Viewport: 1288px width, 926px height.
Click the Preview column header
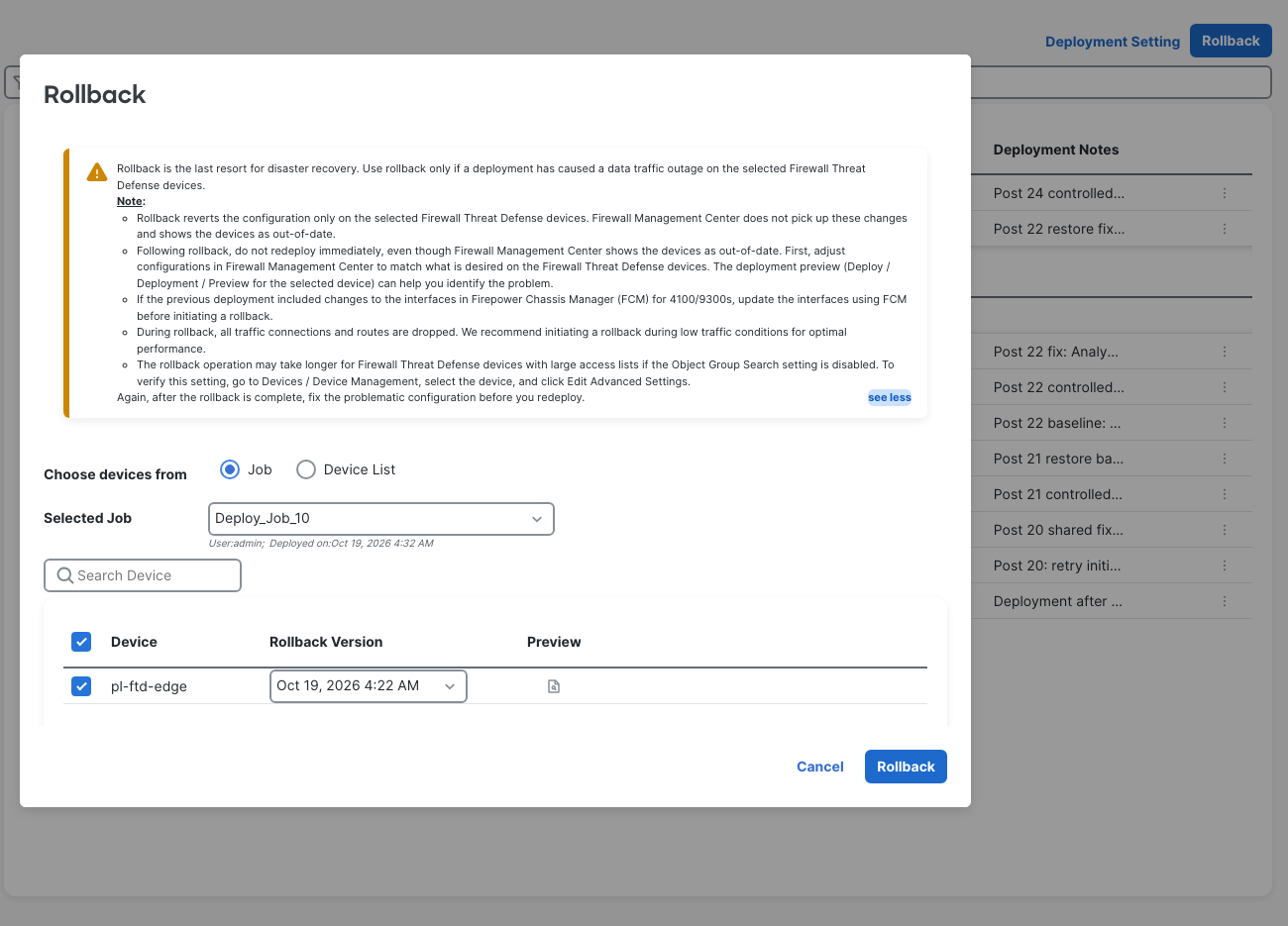tap(554, 642)
